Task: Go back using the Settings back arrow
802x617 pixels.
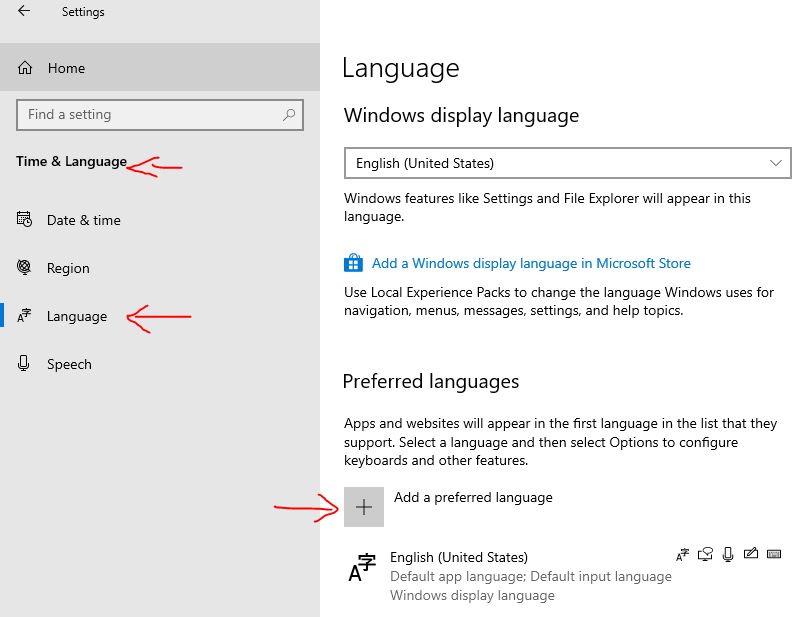Action: [24, 12]
